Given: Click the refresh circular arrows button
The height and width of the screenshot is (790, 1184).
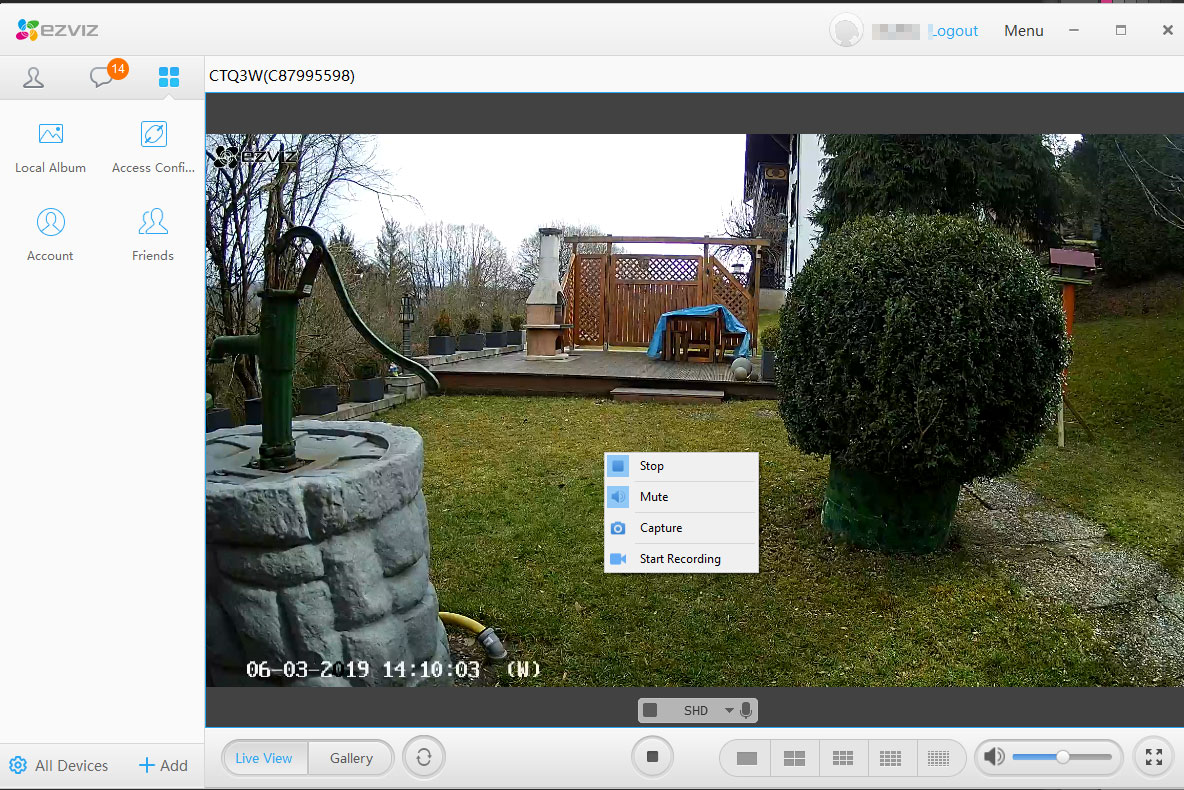Looking at the screenshot, I should click(x=424, y=758).
